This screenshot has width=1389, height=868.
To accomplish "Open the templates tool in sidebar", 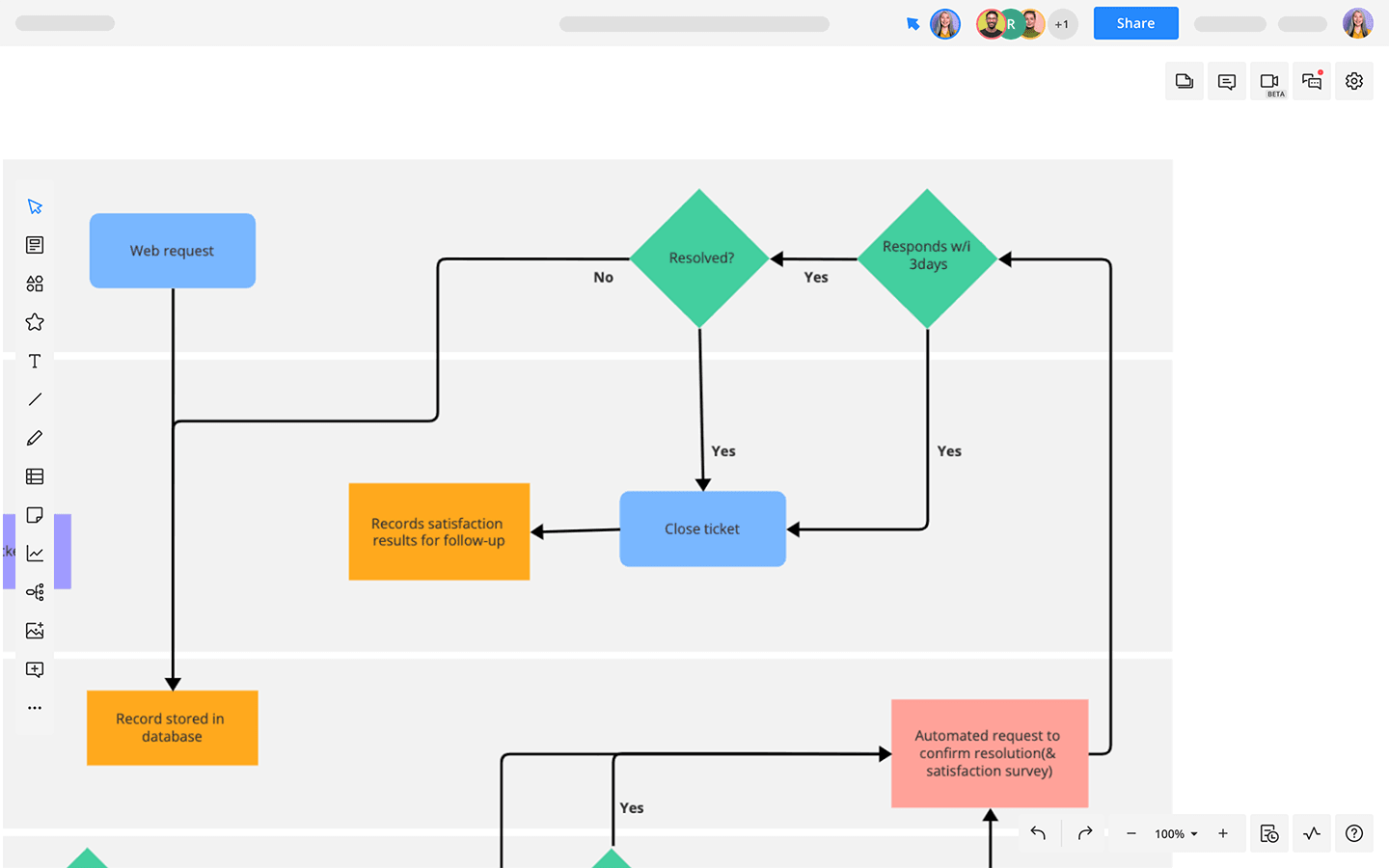I will tap(35, 245).
